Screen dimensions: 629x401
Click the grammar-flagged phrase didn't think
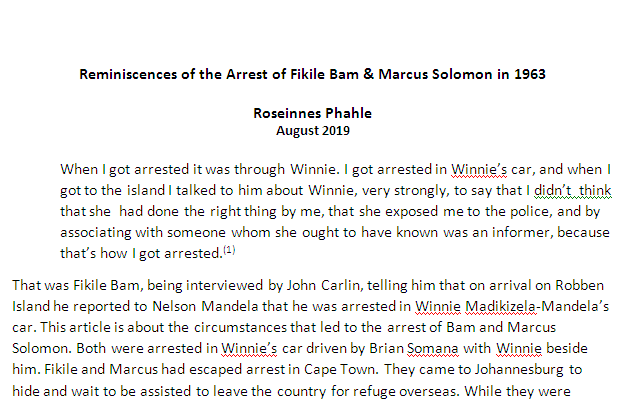[572, 190]
